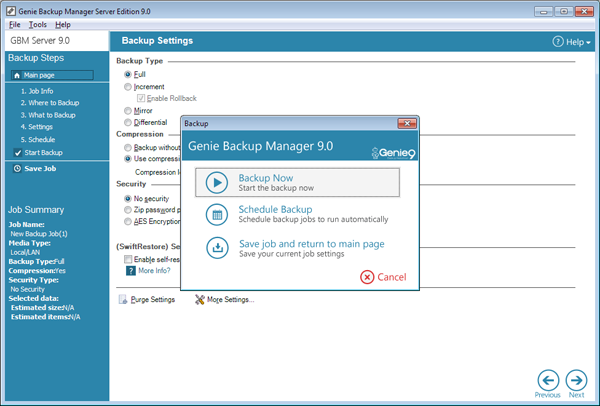Click the job name New Backup Job(1)
The height and width of the screenshot is (406, 600).
coord(39,234)
